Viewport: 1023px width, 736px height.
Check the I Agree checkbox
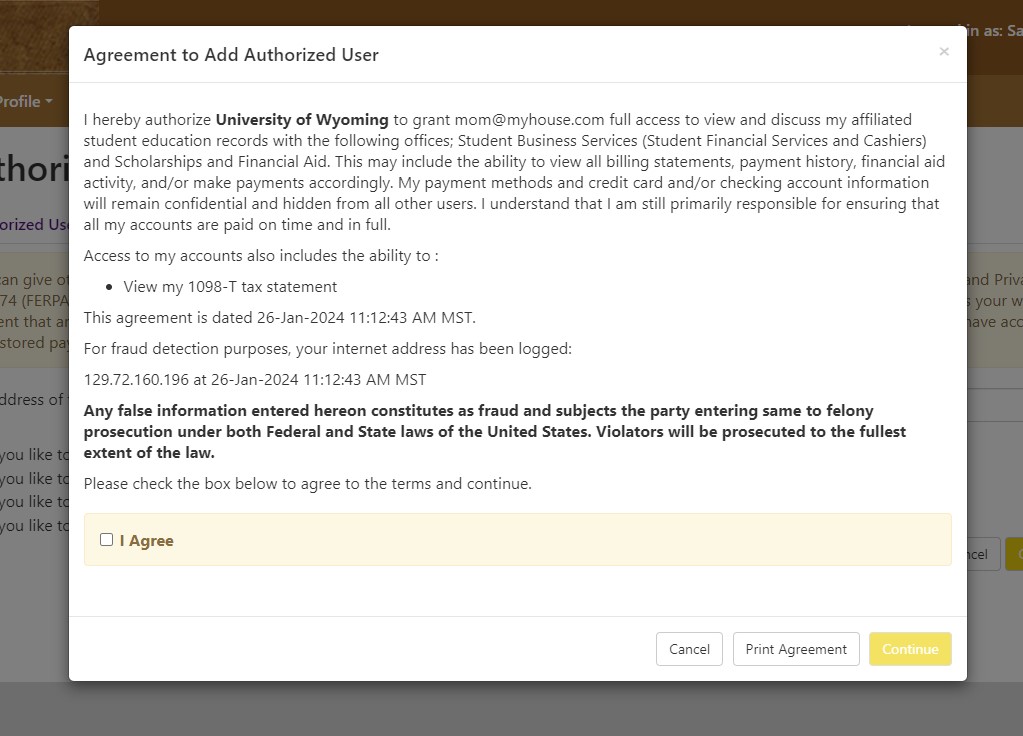[106, 540]
